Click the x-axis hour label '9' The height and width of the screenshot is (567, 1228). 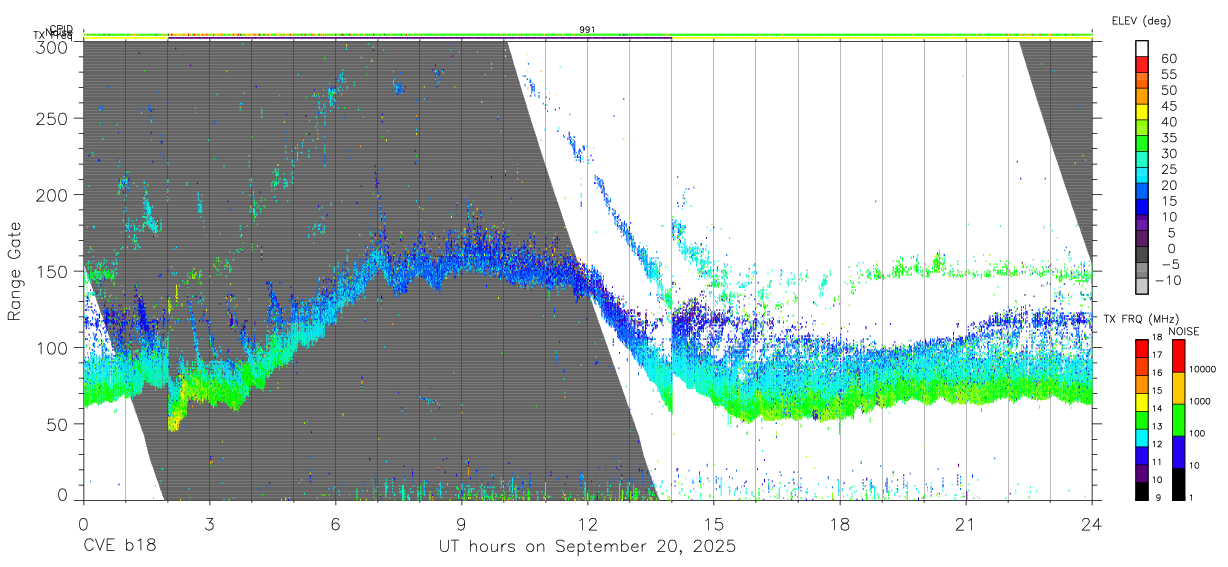(x=461, y=523)
